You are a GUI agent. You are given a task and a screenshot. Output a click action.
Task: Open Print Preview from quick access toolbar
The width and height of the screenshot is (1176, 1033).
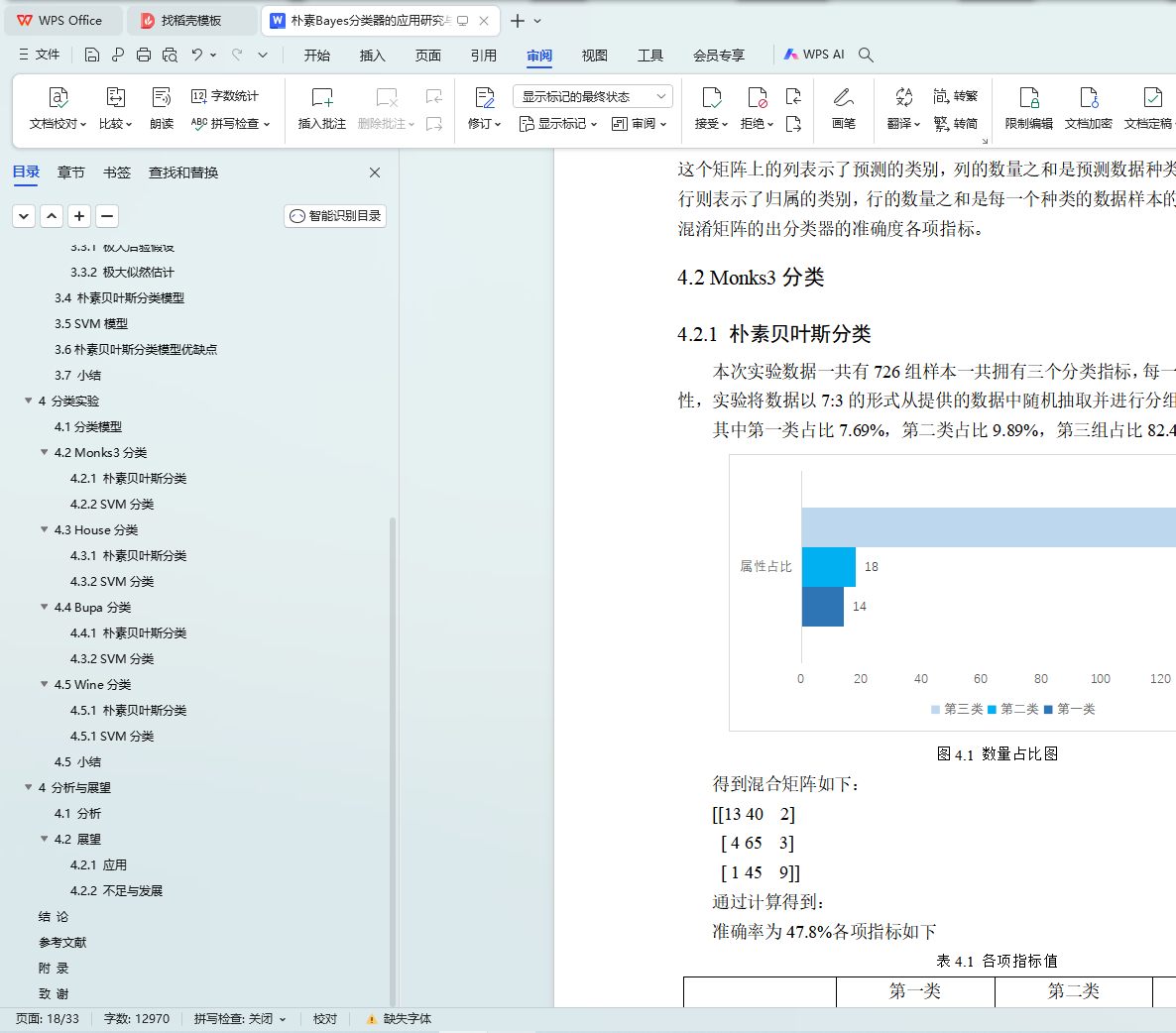point(171,55)
